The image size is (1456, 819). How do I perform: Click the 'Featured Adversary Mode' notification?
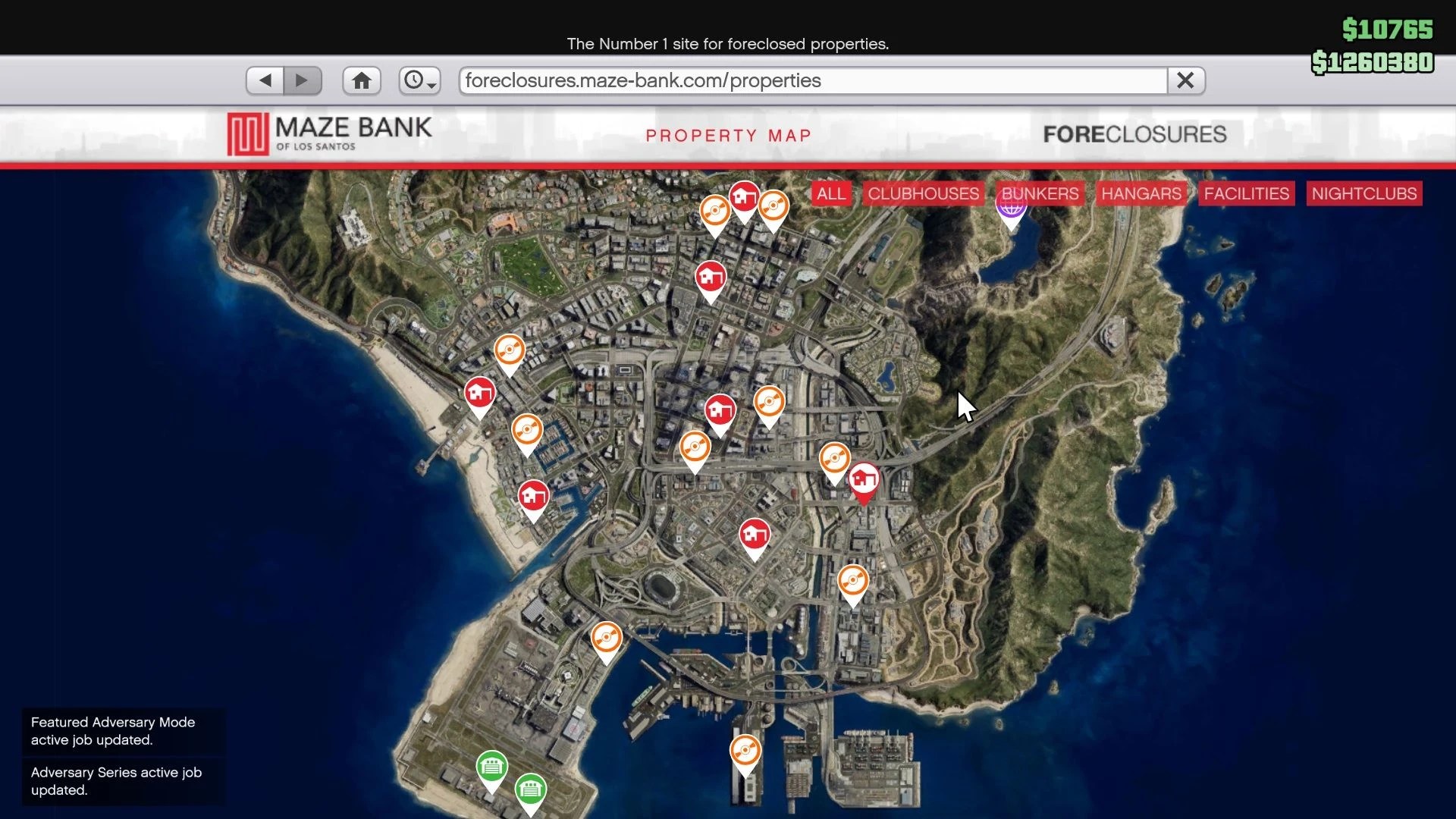click(124, 731)
